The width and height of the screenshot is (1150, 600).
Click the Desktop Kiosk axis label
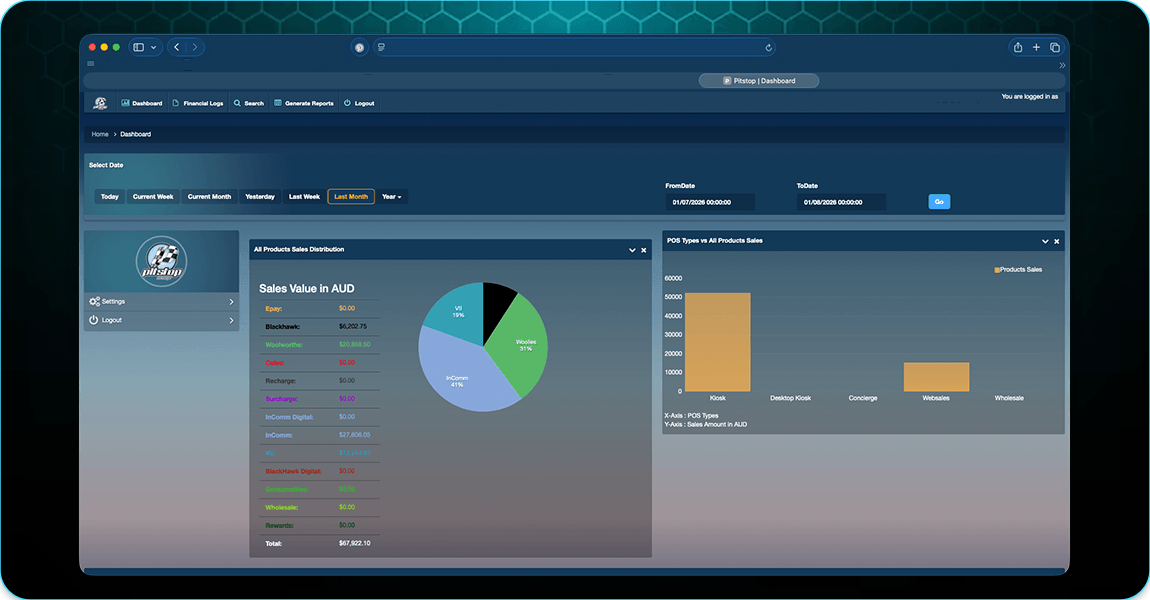(790, 398)
